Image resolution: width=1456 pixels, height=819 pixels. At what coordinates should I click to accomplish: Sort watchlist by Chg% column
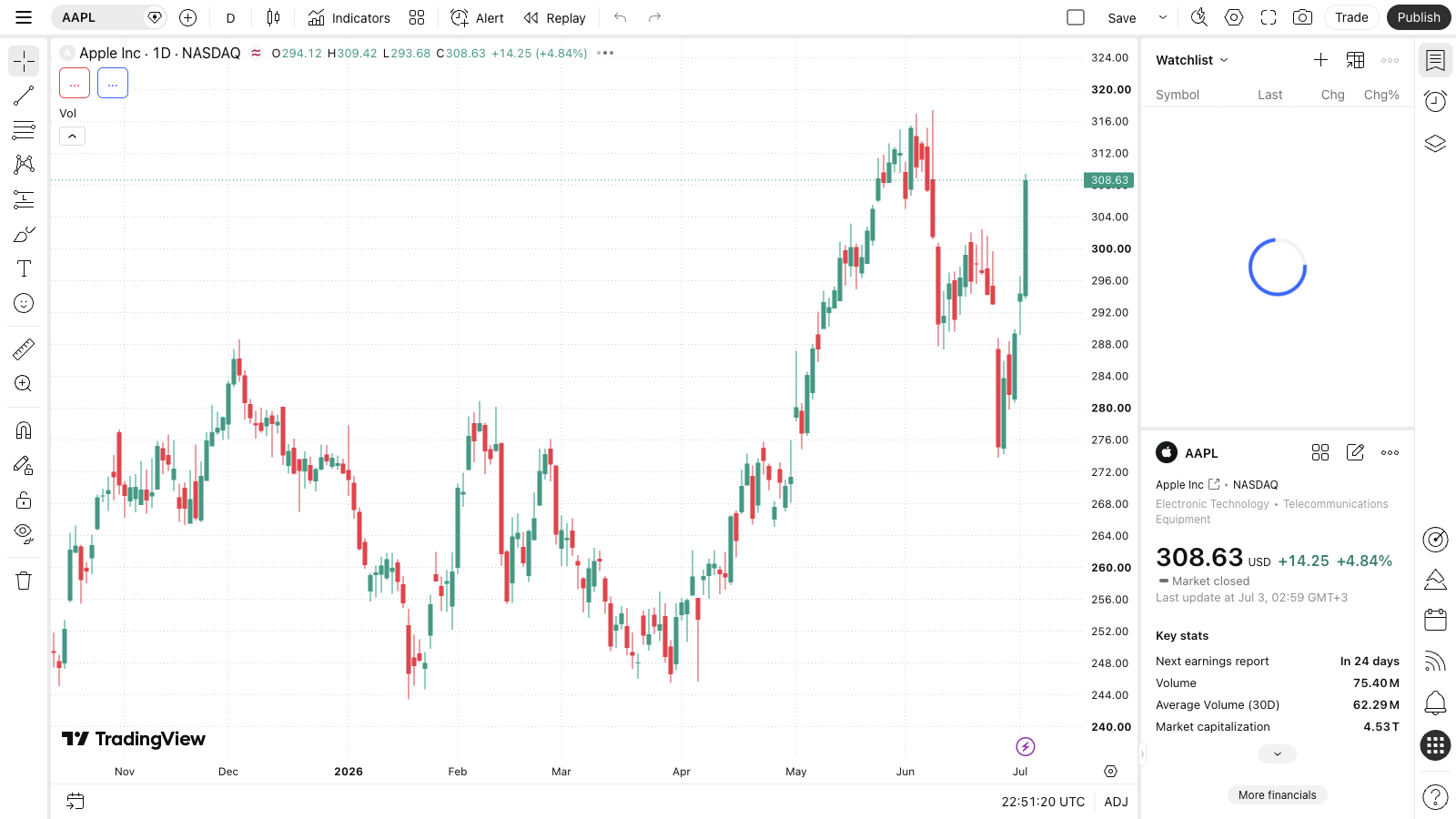click(1381, 95)
